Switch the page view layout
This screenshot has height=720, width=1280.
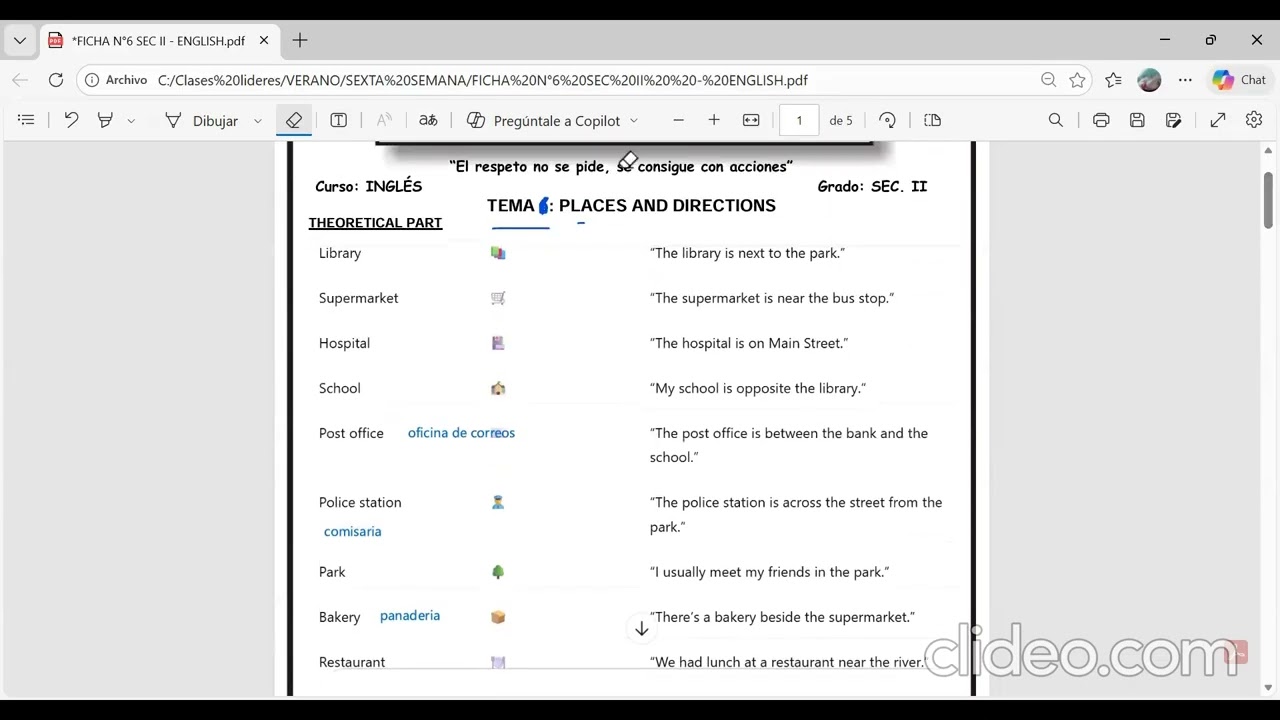933,120
